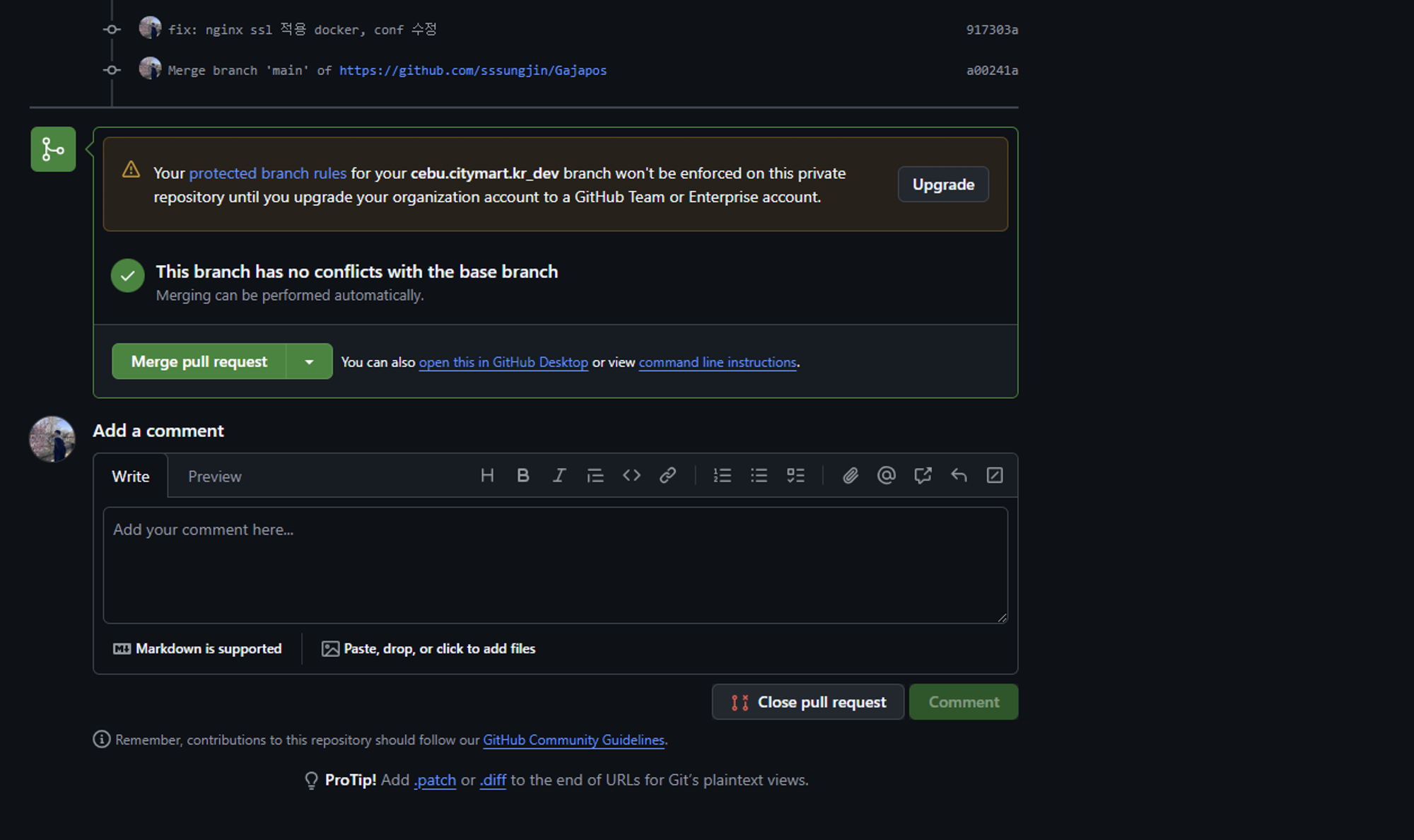Switch to the Preview tab
The width and height of the screenshot is (1414, 840).
[x=214, y=477]
